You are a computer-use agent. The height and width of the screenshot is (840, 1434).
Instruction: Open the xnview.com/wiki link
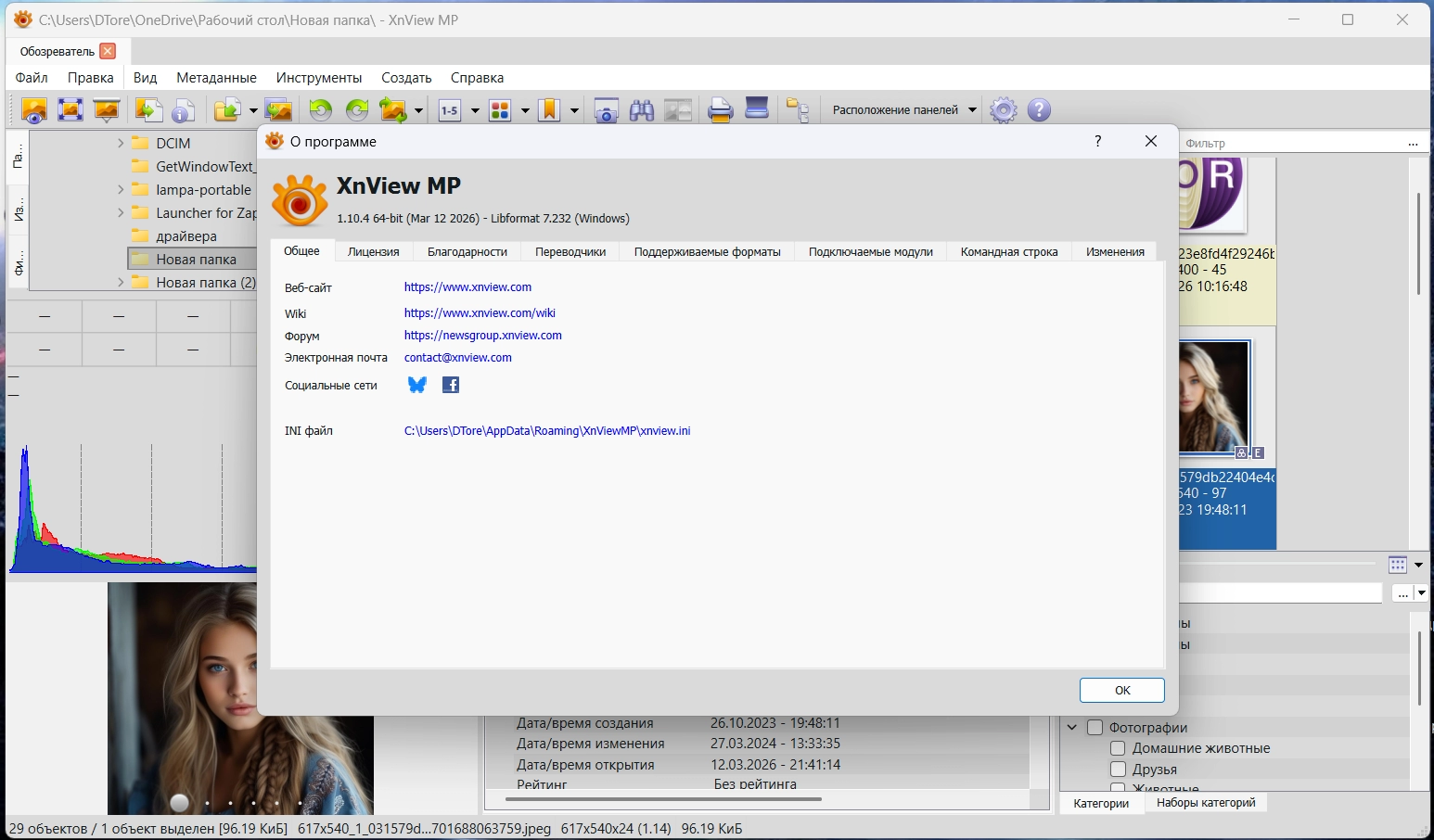click(x=480, y=313)
